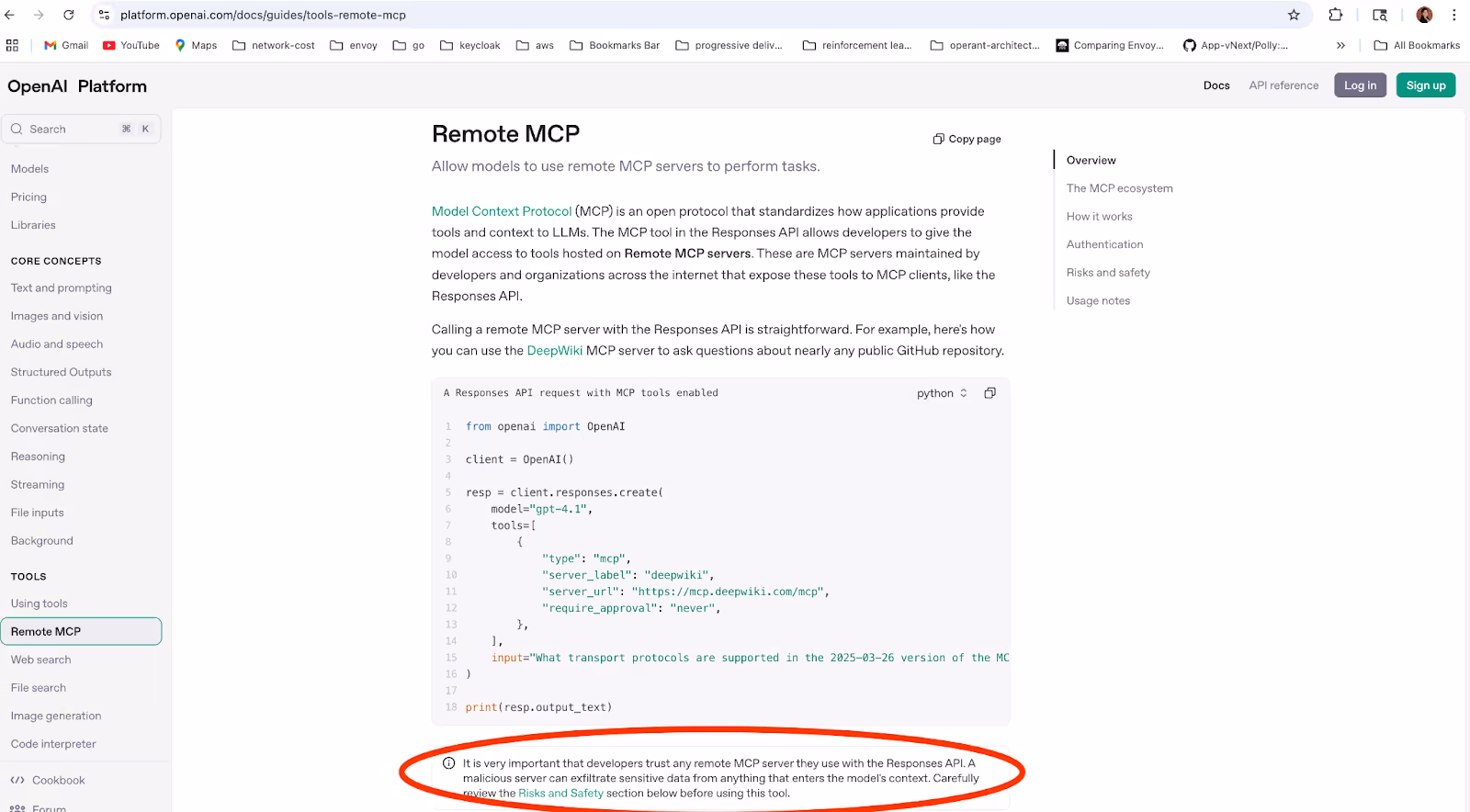Jump to Overview in table of contents
This screenshot has height=812, width=1470.
point(1091,160)
